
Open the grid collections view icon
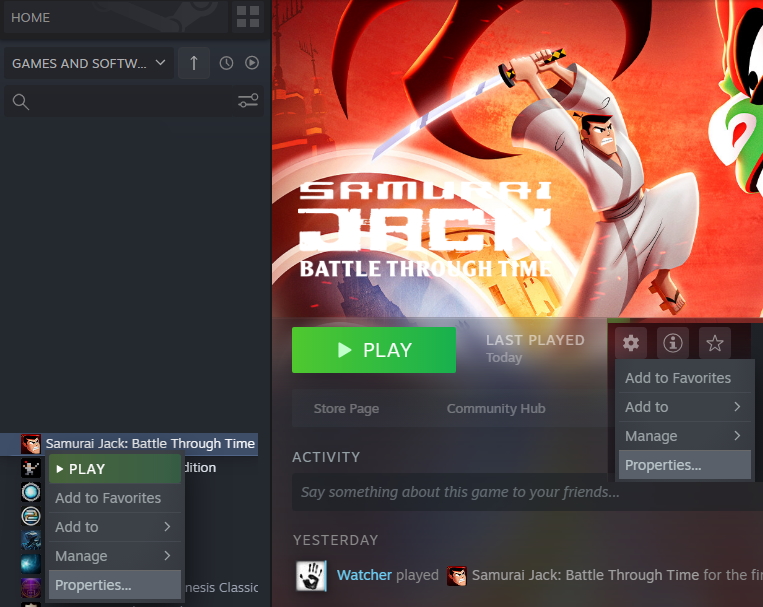(248, 17)
